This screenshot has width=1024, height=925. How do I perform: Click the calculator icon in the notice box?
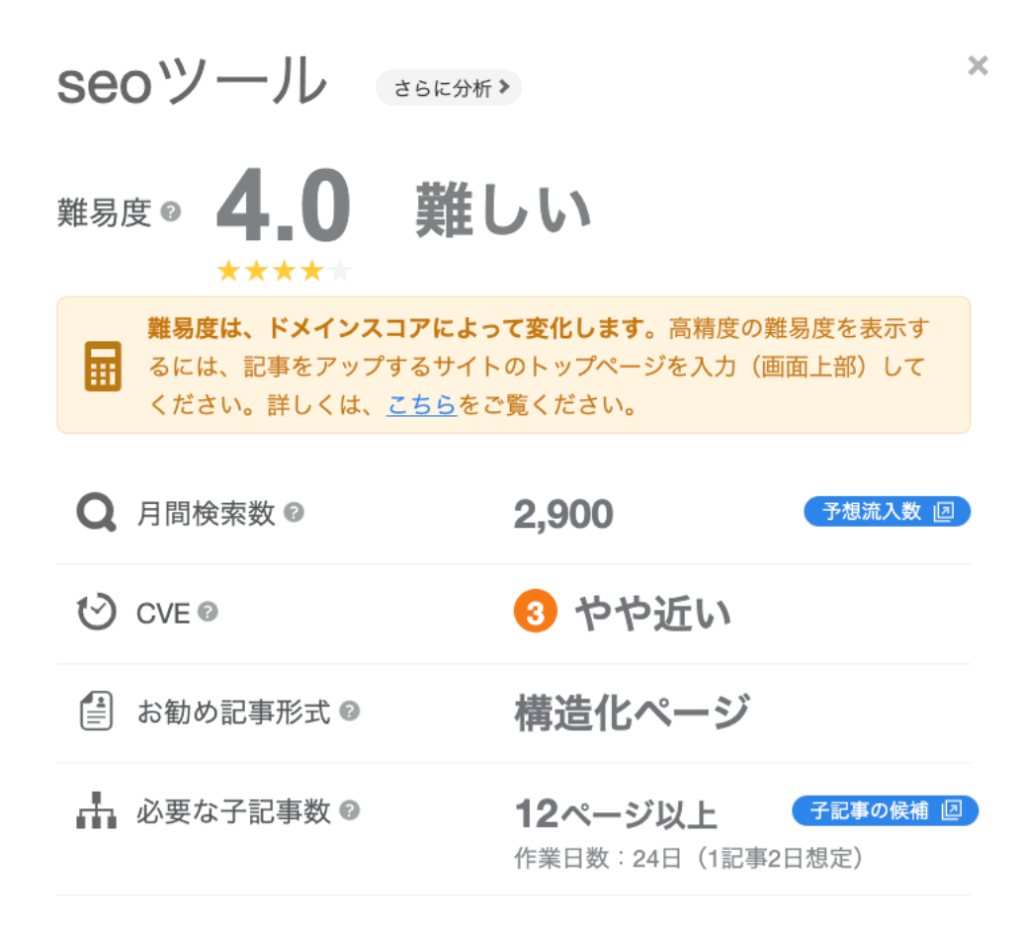click(x=103, y=365)
